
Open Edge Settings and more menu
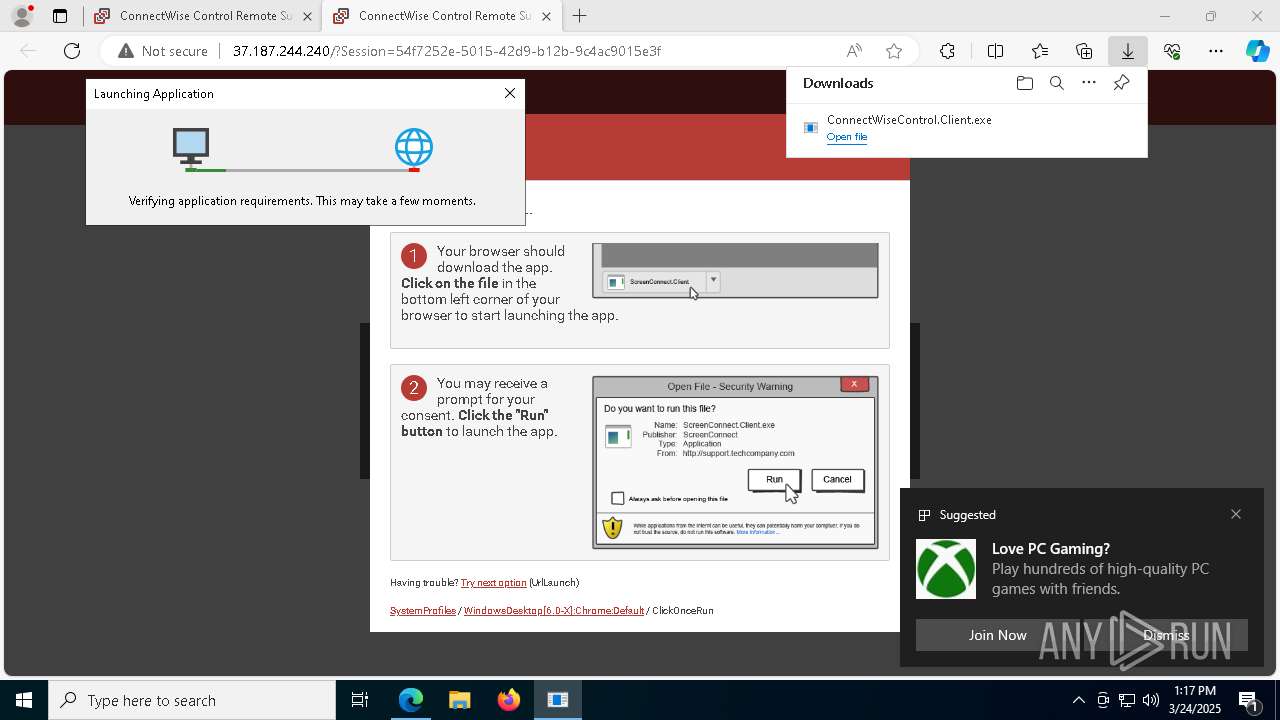1216,51
